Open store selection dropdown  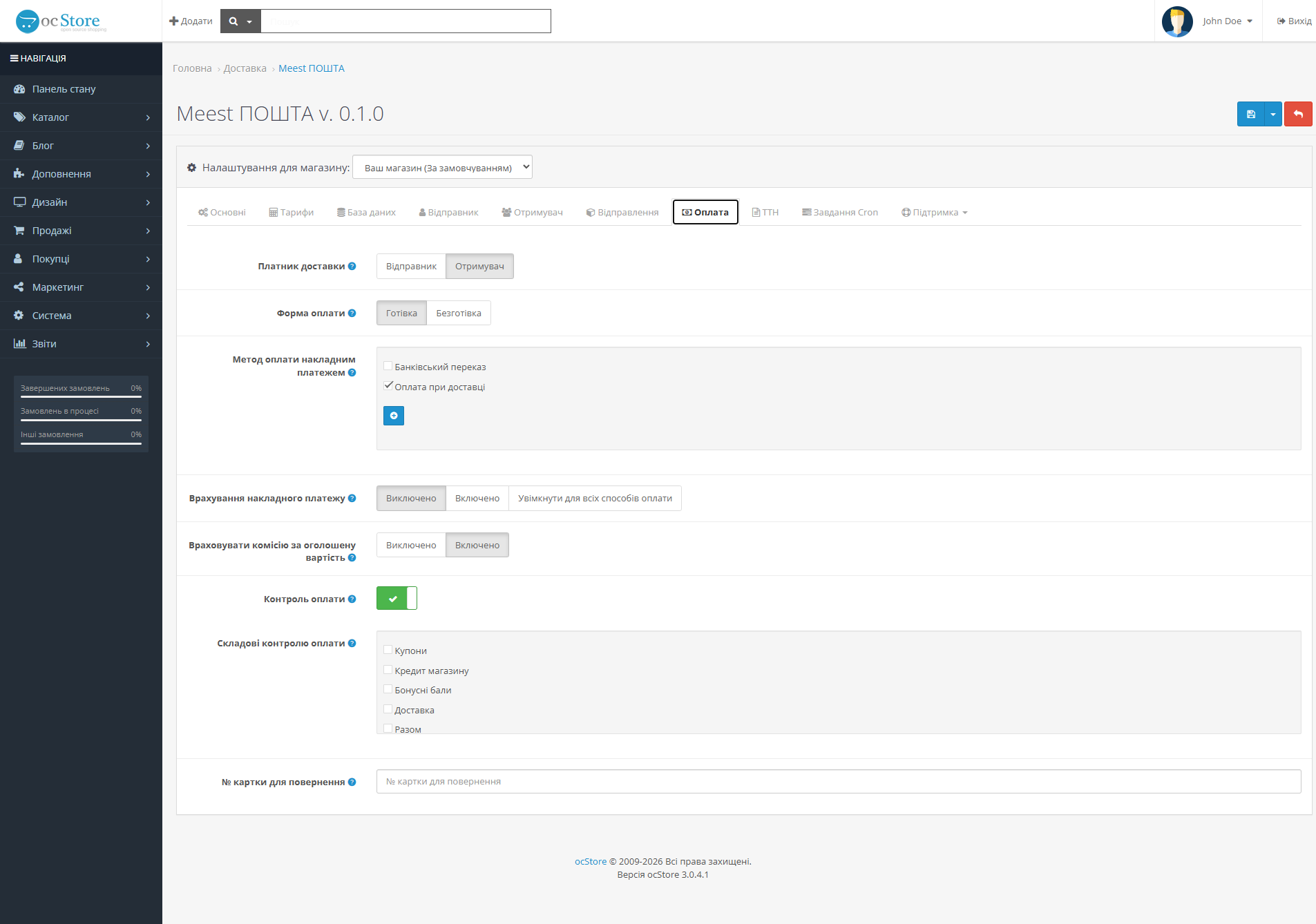pos(442,167)
